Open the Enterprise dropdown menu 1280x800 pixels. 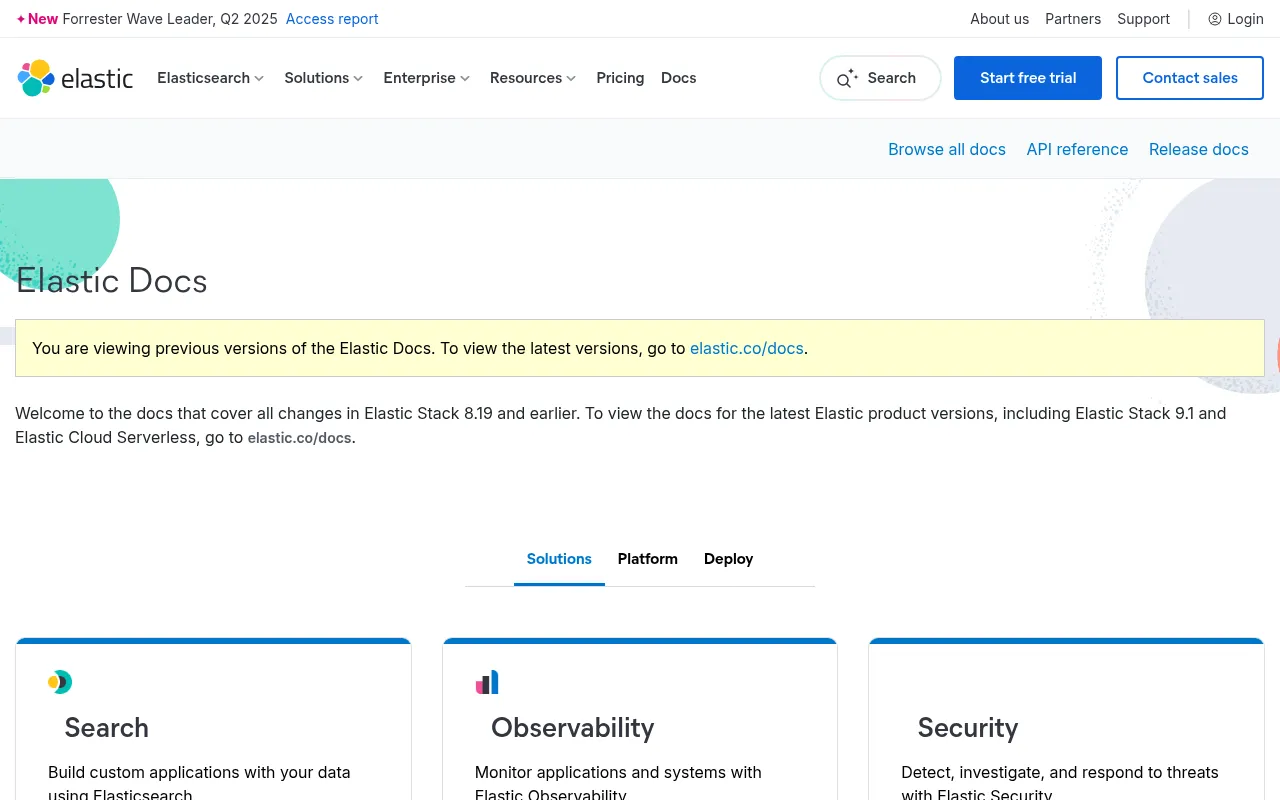[427, 78]
